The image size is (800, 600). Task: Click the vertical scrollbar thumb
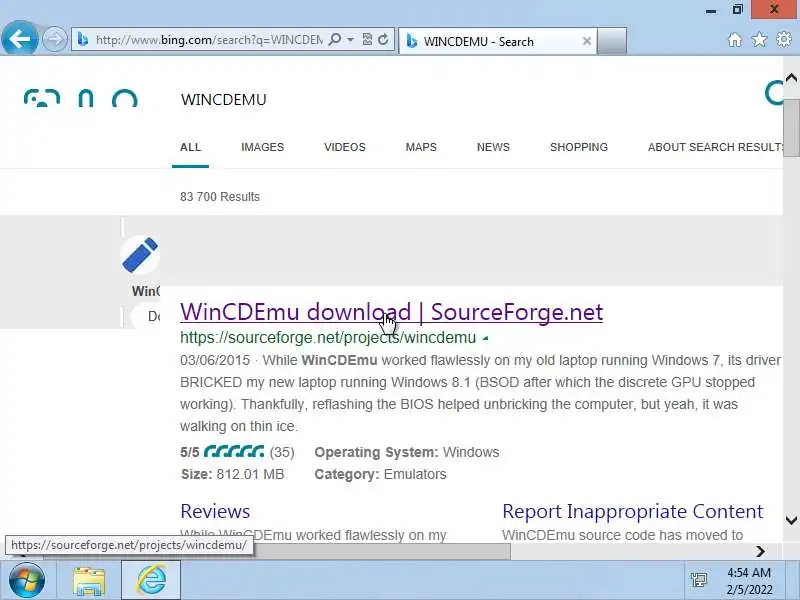(791, 128)
